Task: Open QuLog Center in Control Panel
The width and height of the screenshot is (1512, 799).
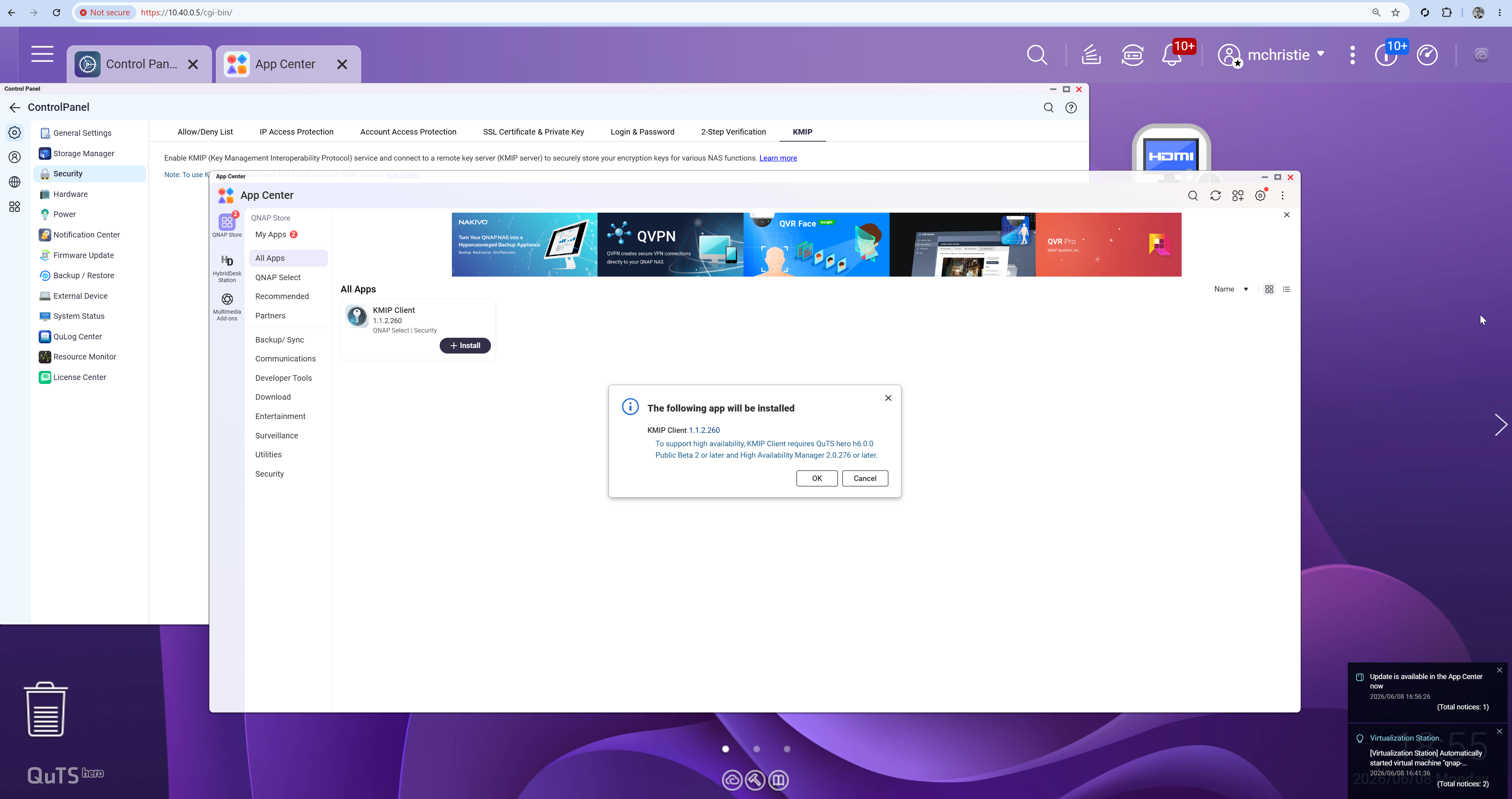Action: click(89, 337)
